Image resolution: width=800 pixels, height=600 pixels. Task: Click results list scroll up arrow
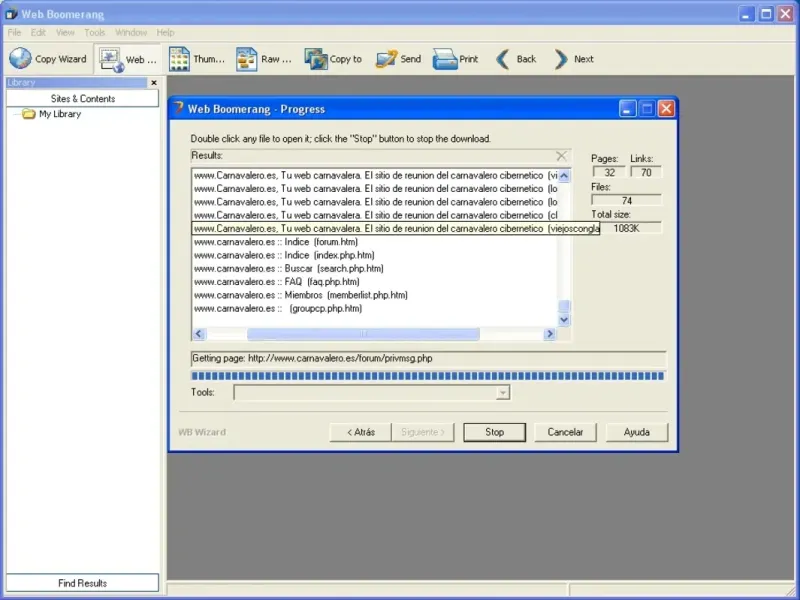click(564, 176)
